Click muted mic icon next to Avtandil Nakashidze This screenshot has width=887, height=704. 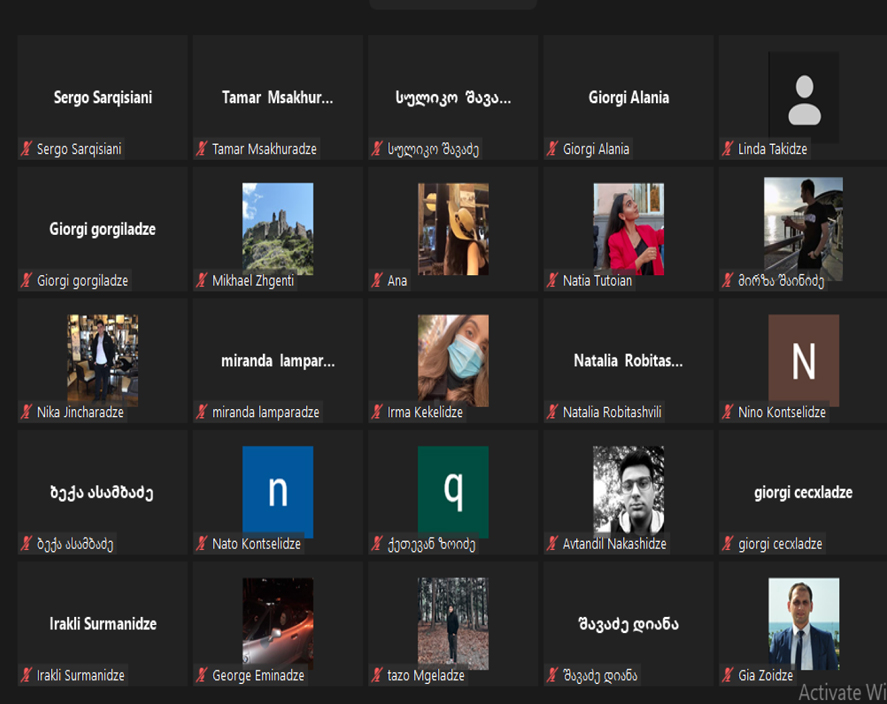553,544
